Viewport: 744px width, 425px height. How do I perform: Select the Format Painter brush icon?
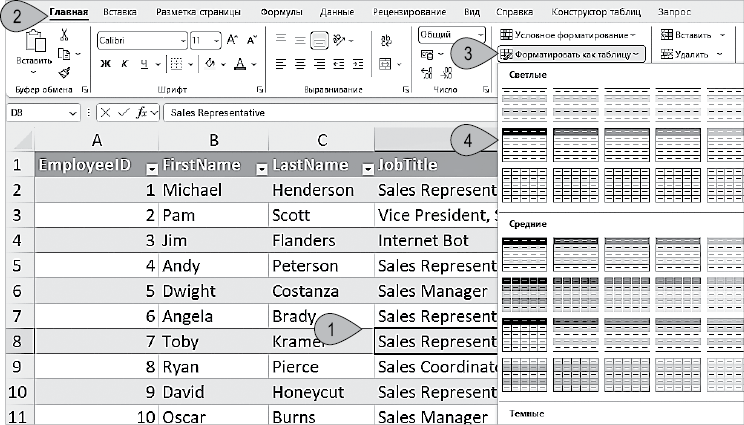(64, 72)
